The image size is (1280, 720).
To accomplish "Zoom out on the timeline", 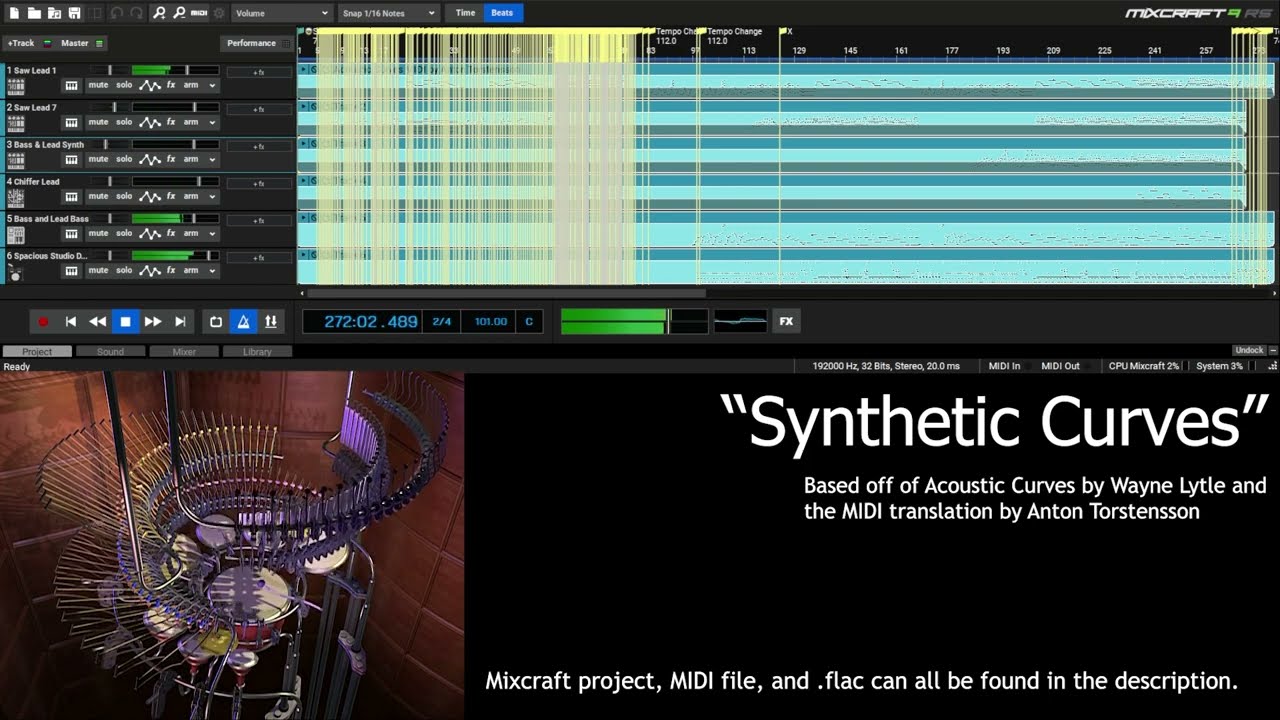I will [x=179, y=13].
